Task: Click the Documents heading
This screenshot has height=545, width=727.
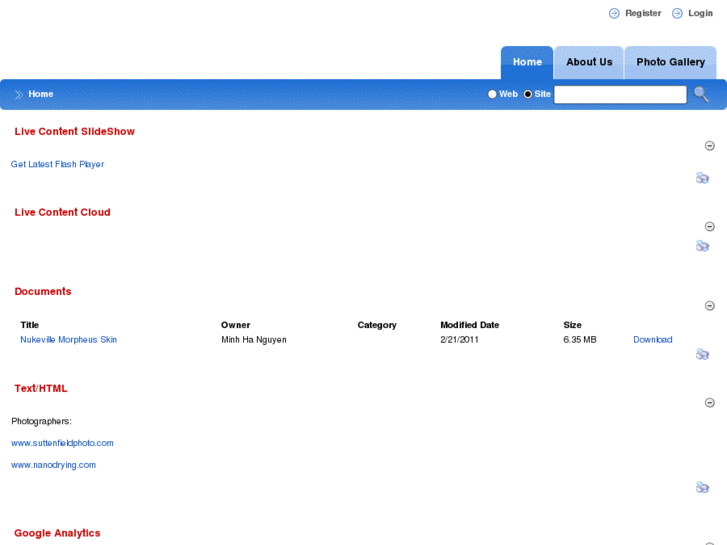Action: coord(43,292)
